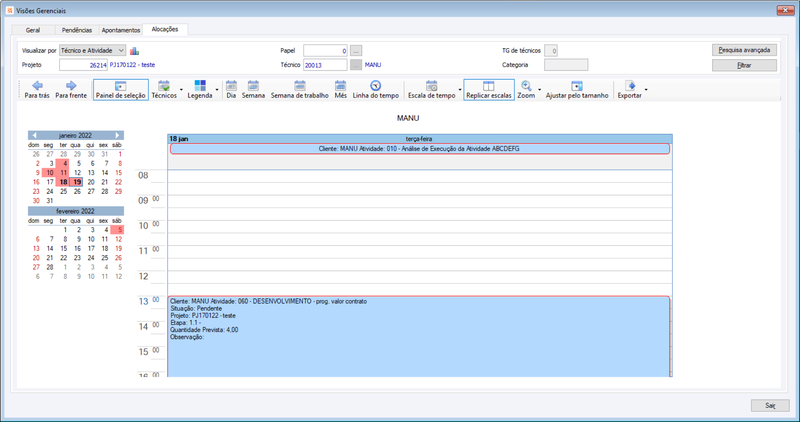Image resolution: width=800 pixels, height=422 pixels.
Task: Select highlighted day 10 in janeiro 2022
Action: (49, 172)
